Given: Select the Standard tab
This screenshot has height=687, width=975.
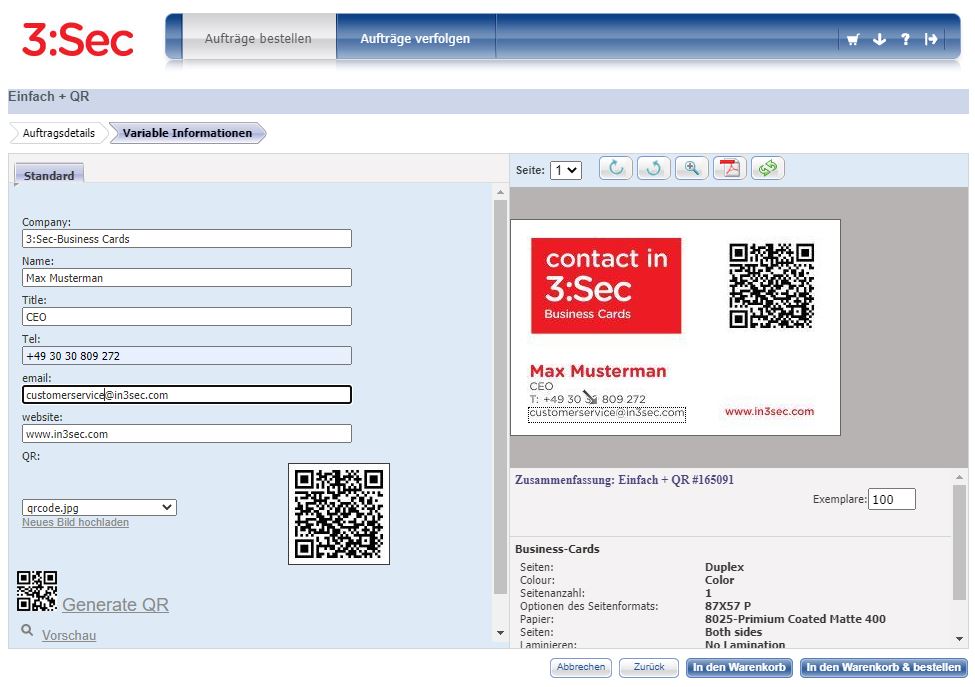Looking at the screenshot, I should (49, 175).
